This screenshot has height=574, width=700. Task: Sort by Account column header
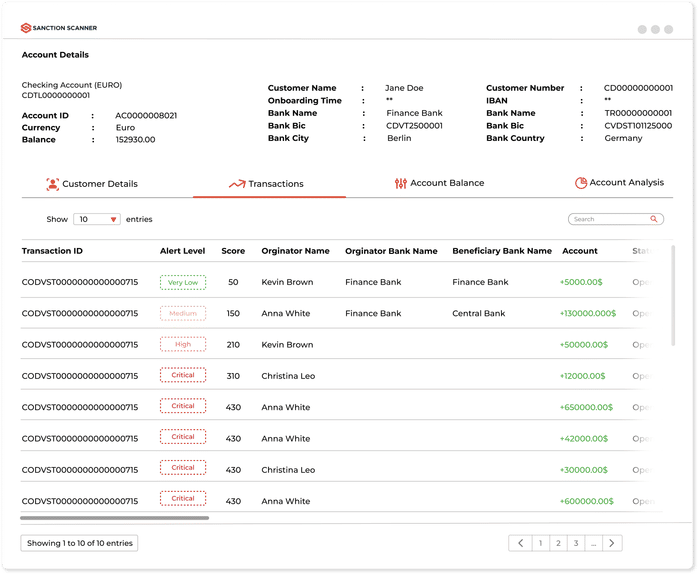579,251
